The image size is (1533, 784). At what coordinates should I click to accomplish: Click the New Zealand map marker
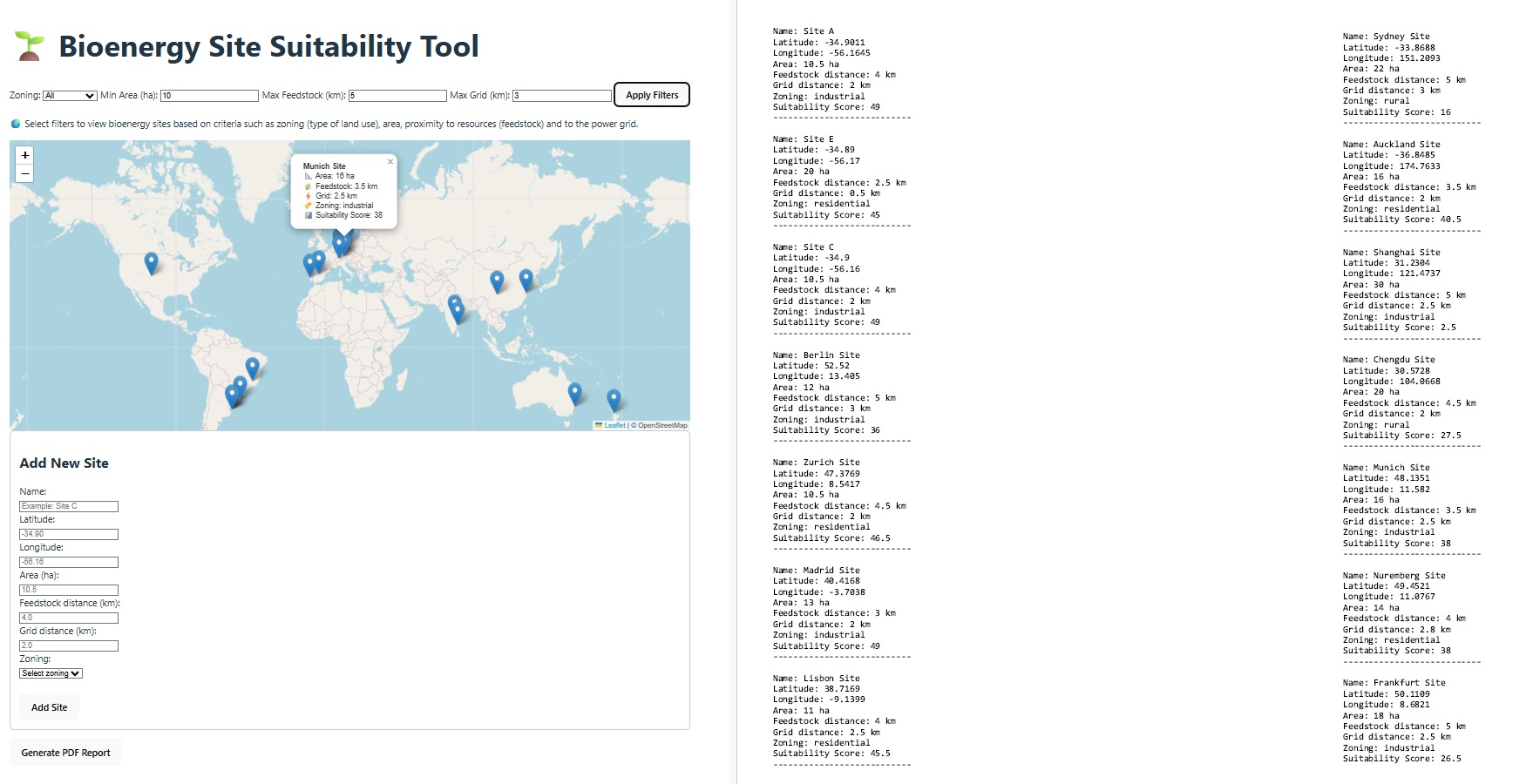point(614,398)
